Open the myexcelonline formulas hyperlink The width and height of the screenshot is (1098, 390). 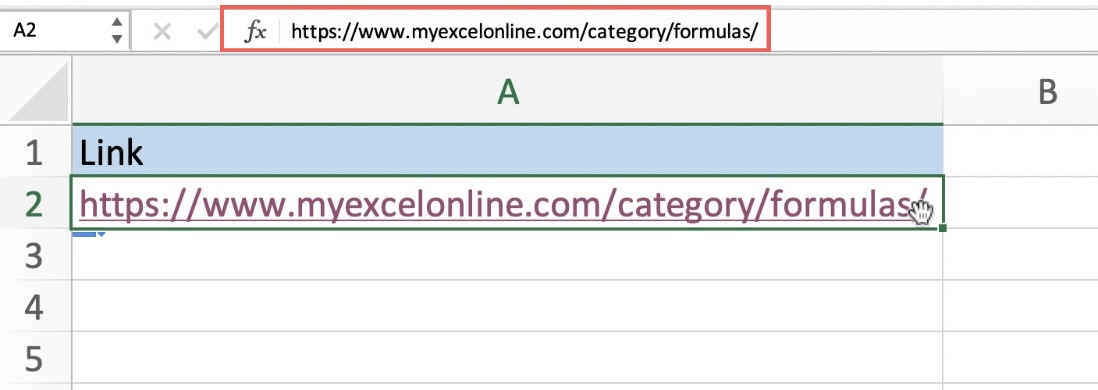[x=503, y=203]
